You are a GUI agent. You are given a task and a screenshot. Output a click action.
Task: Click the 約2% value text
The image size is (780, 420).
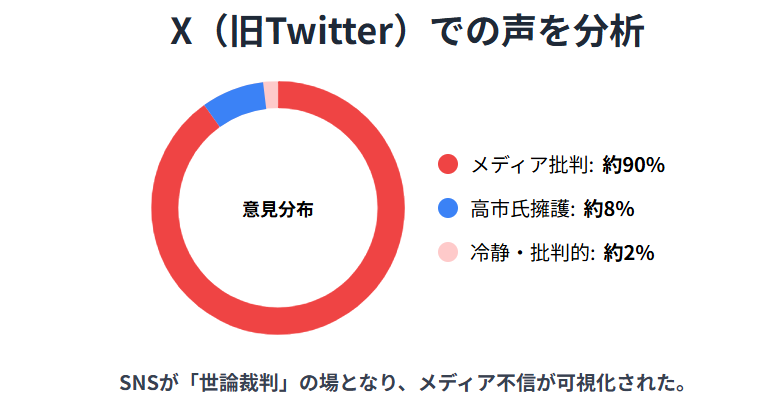(x=629, y=253)
